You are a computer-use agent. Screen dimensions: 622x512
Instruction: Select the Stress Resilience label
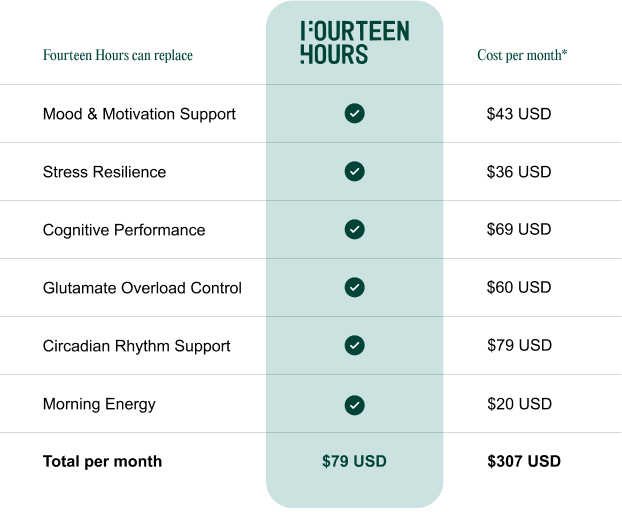pyautogui.click(x=104, y=172)
